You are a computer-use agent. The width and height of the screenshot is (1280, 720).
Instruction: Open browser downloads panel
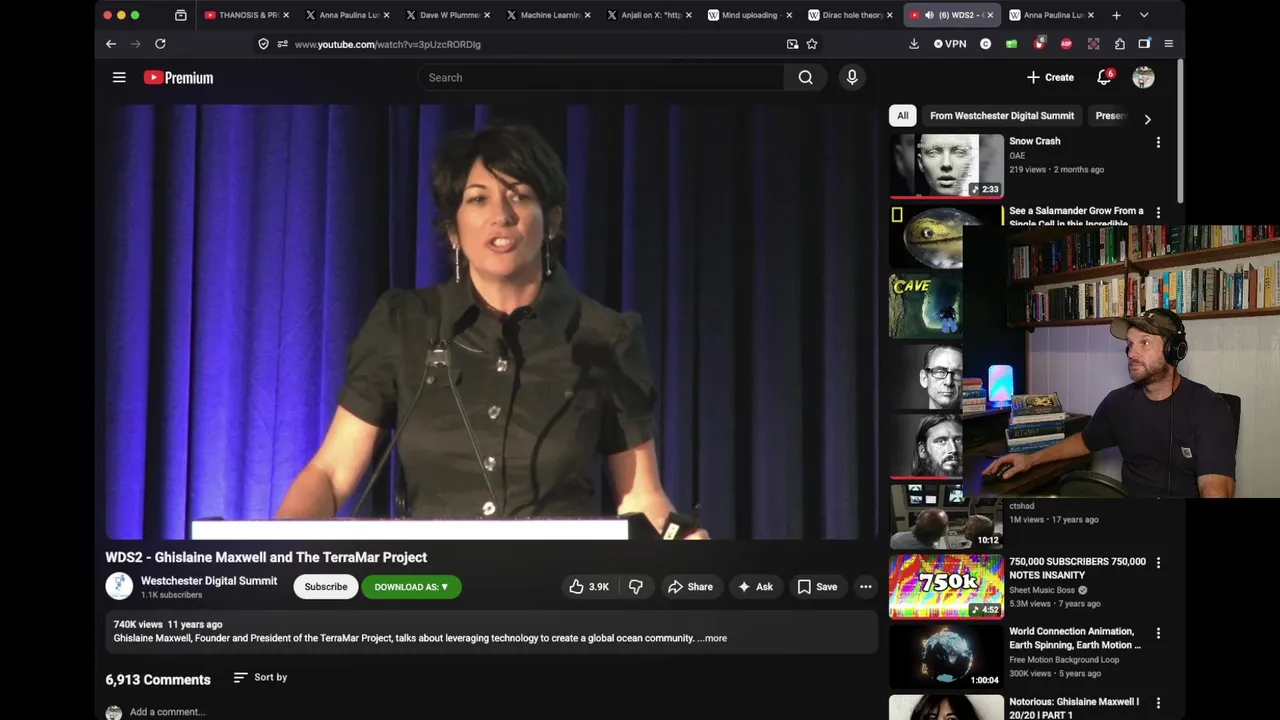pos(914,44)
